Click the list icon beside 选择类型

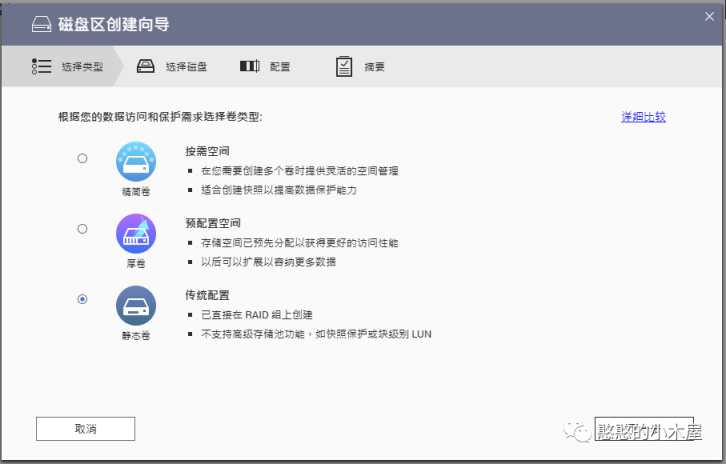[41, 66]
